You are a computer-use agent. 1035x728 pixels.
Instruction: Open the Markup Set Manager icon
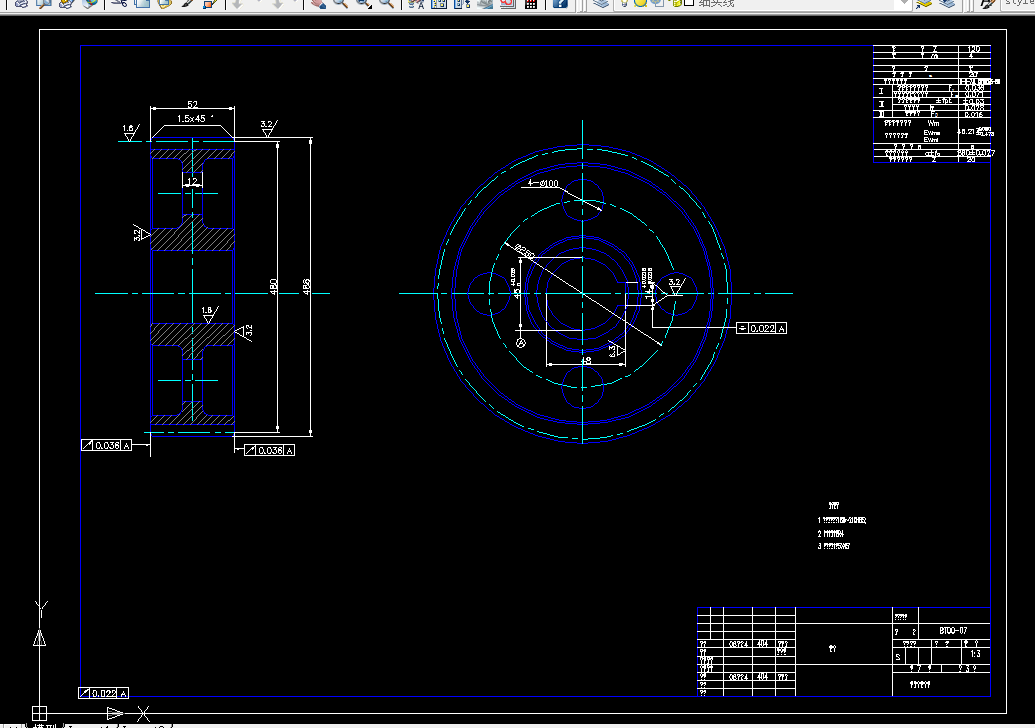point(507,3)
